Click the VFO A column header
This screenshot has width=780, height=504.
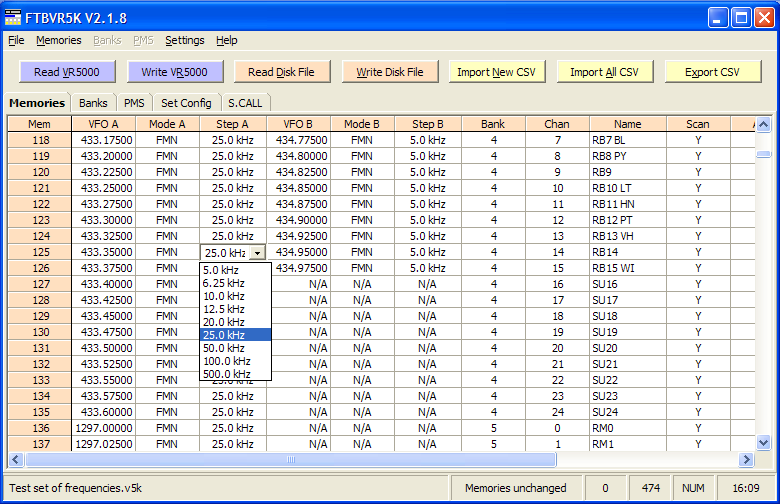[103, 124]
